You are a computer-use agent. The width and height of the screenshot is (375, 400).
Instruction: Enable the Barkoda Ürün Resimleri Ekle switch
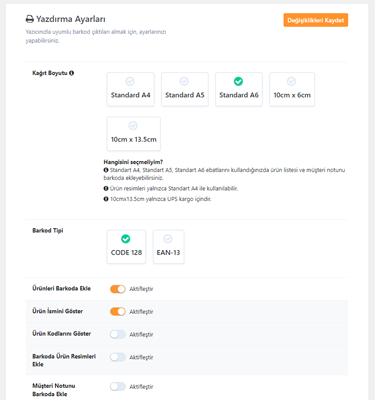coord(118,357)
